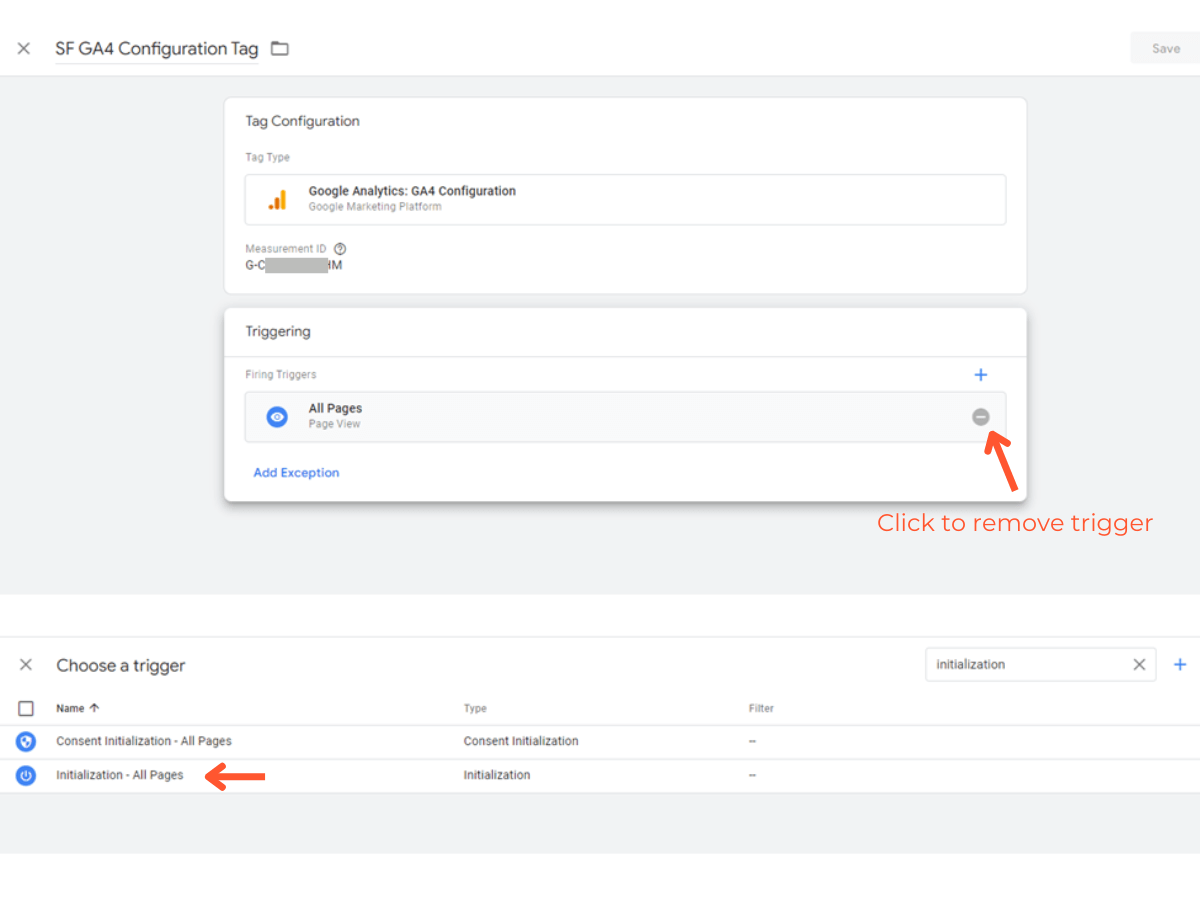Viewport: 1200px width, 900px height.
Task: Click the Filter column header
Action: (x=761, y=708)
